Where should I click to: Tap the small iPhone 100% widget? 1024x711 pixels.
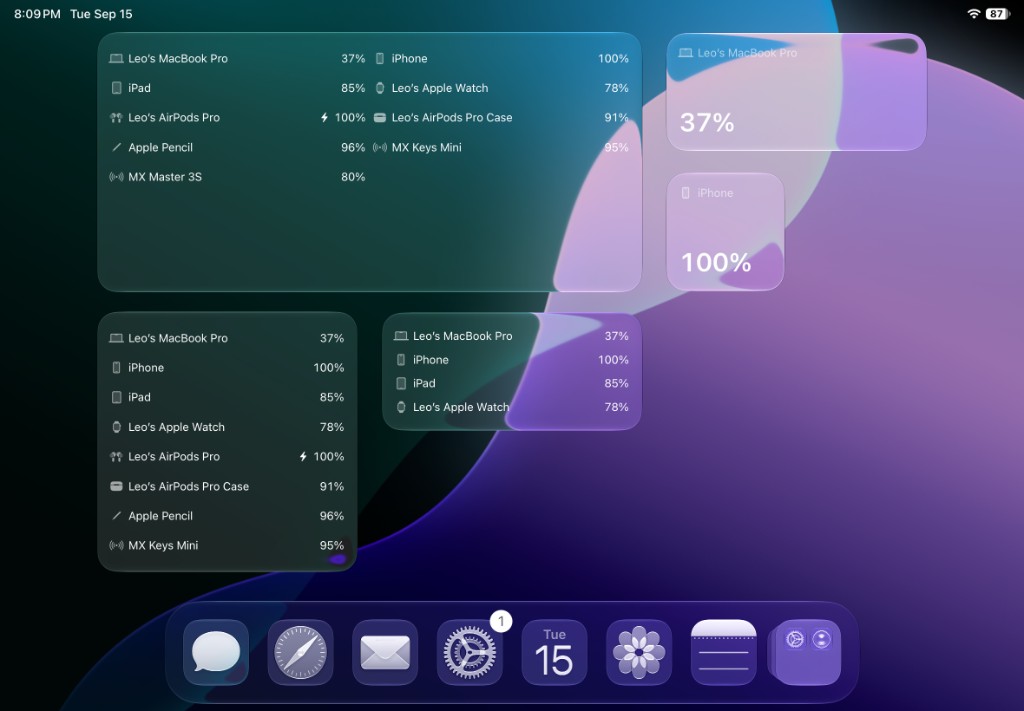click(x=725, y=232)
